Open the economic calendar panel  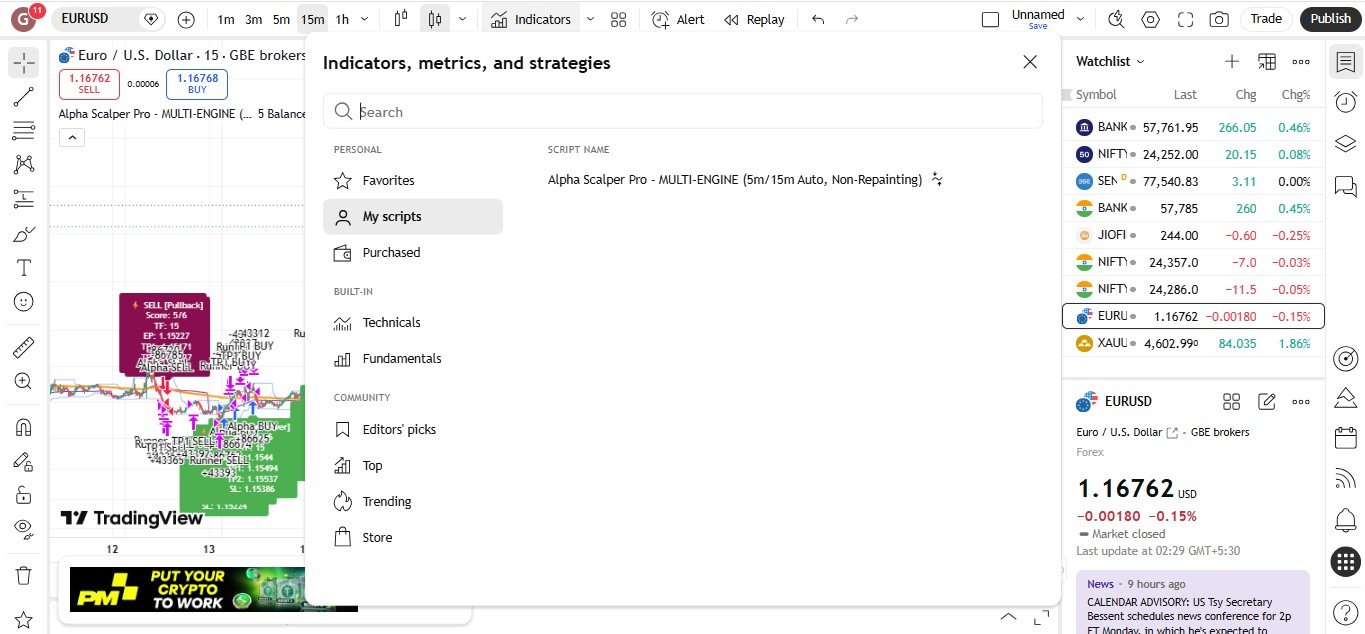pyautogui.click(x=1345, y=438)
